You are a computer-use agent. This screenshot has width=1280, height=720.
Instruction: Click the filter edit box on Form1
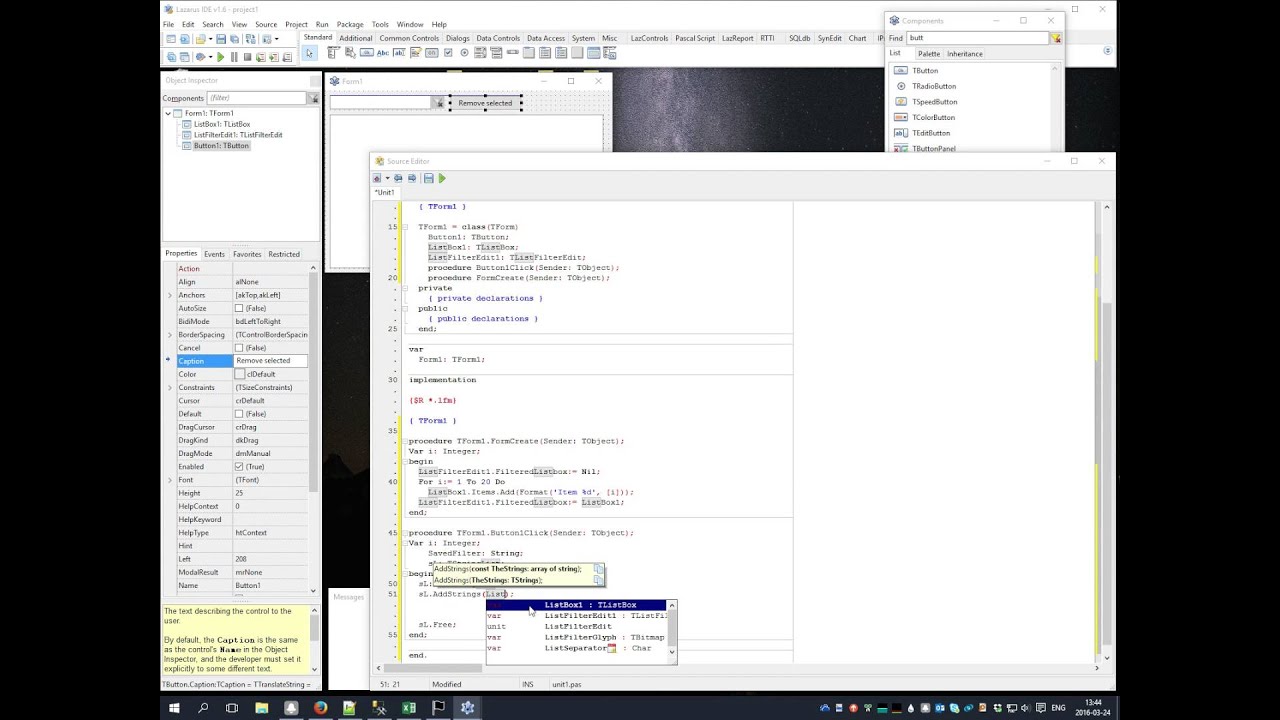click(x=381, y=102)
